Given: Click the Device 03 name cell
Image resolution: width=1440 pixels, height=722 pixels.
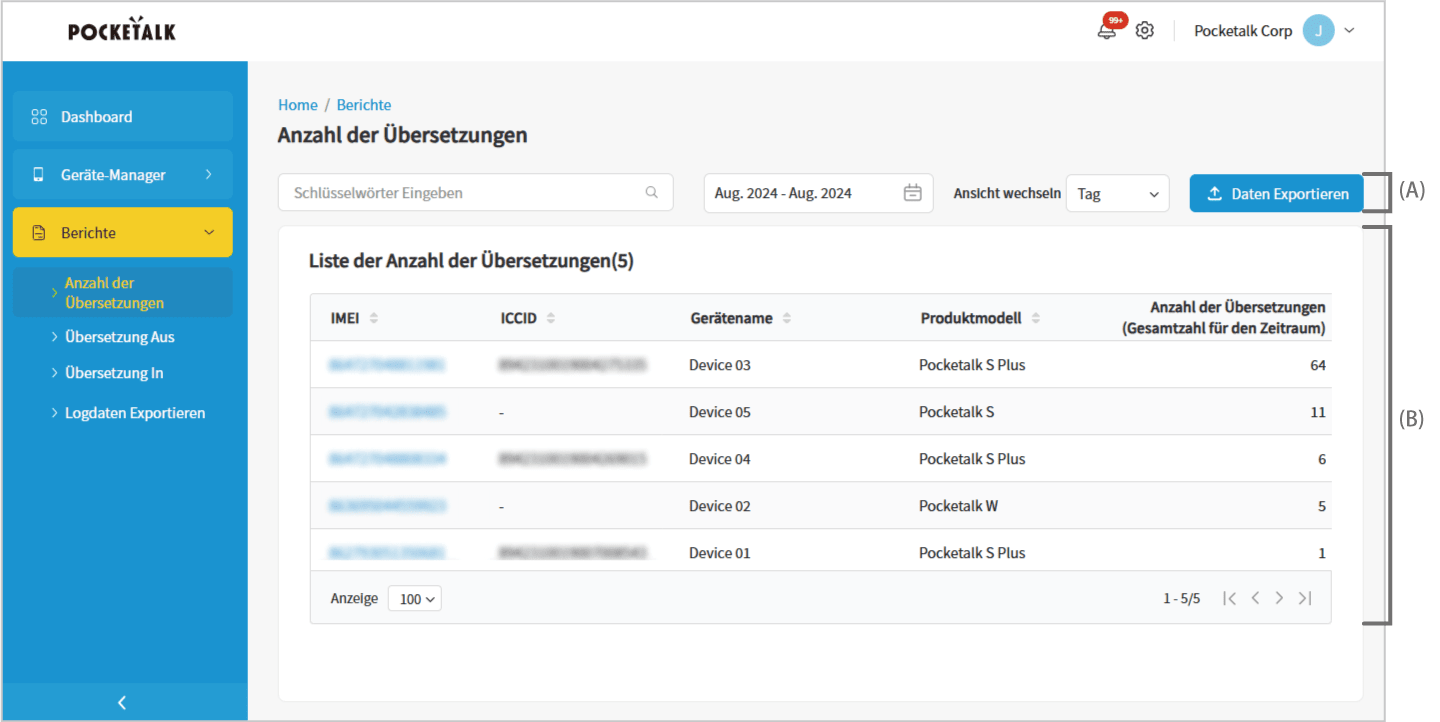Looking at the screenshot, I should tap(720, 365).
